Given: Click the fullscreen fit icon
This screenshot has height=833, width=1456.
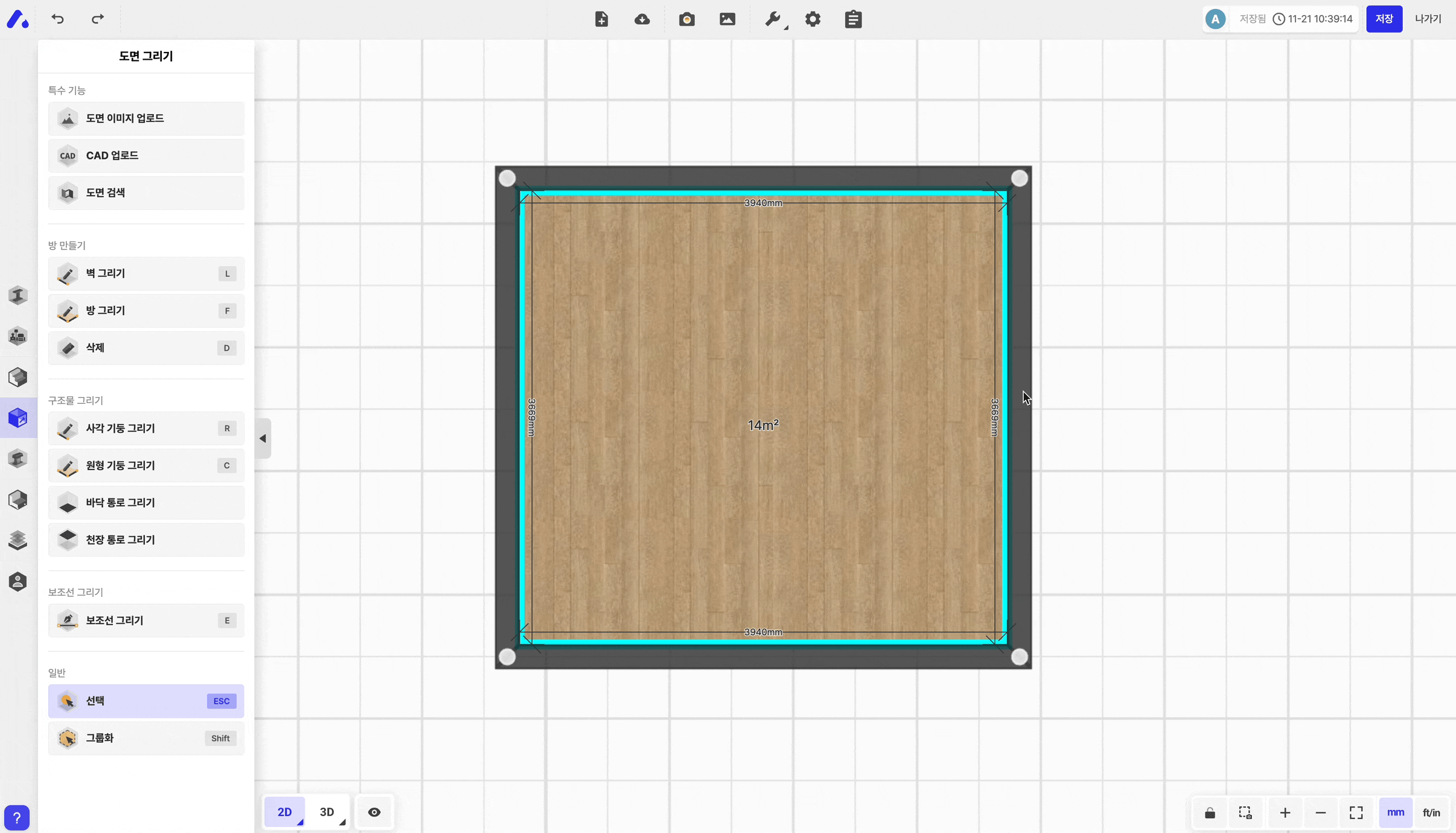Looking at the screenshot, I should coord(1356,812).
